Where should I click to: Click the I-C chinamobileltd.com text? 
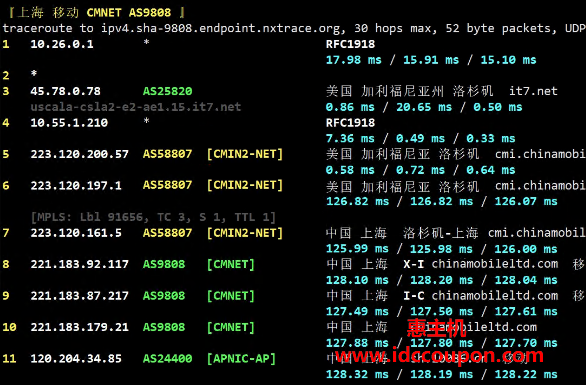481,296
